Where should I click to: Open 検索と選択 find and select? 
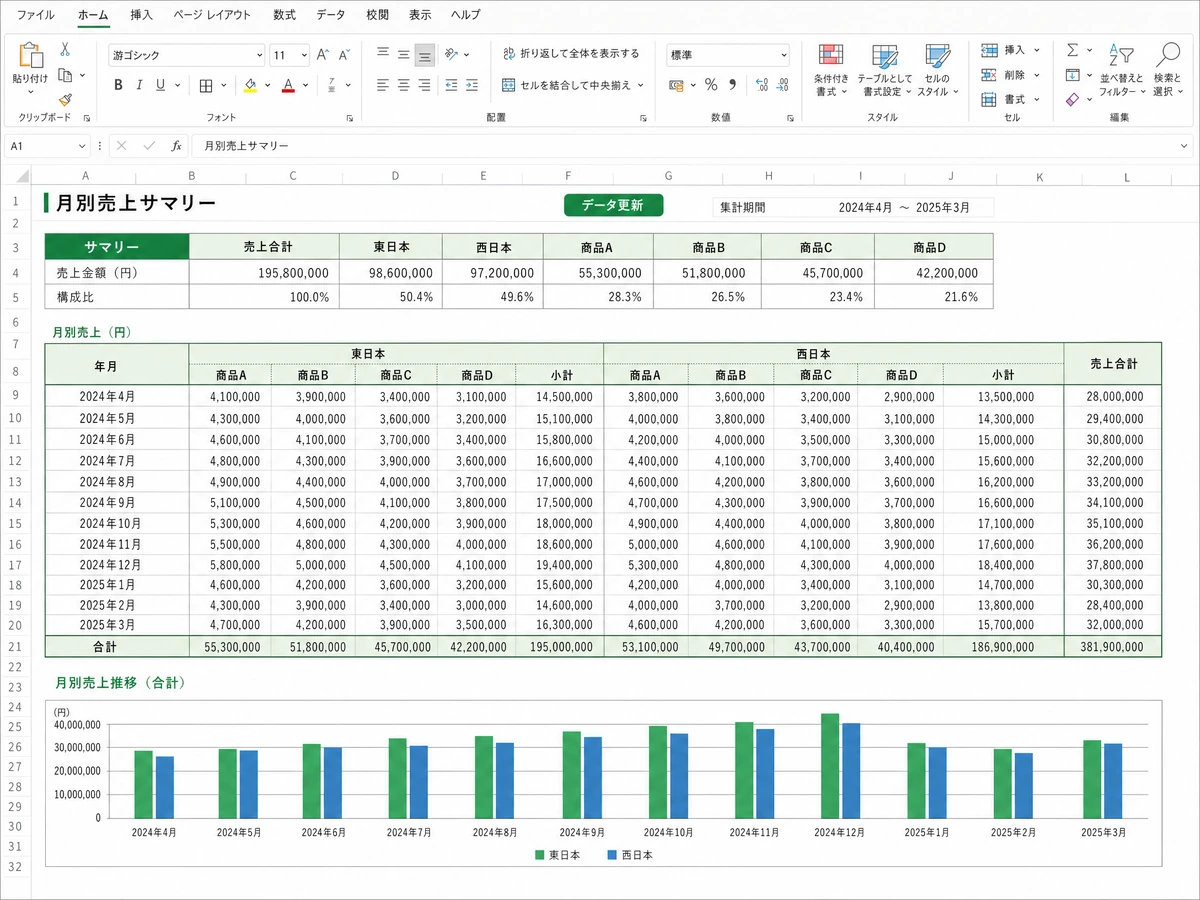pos(1167,70)
